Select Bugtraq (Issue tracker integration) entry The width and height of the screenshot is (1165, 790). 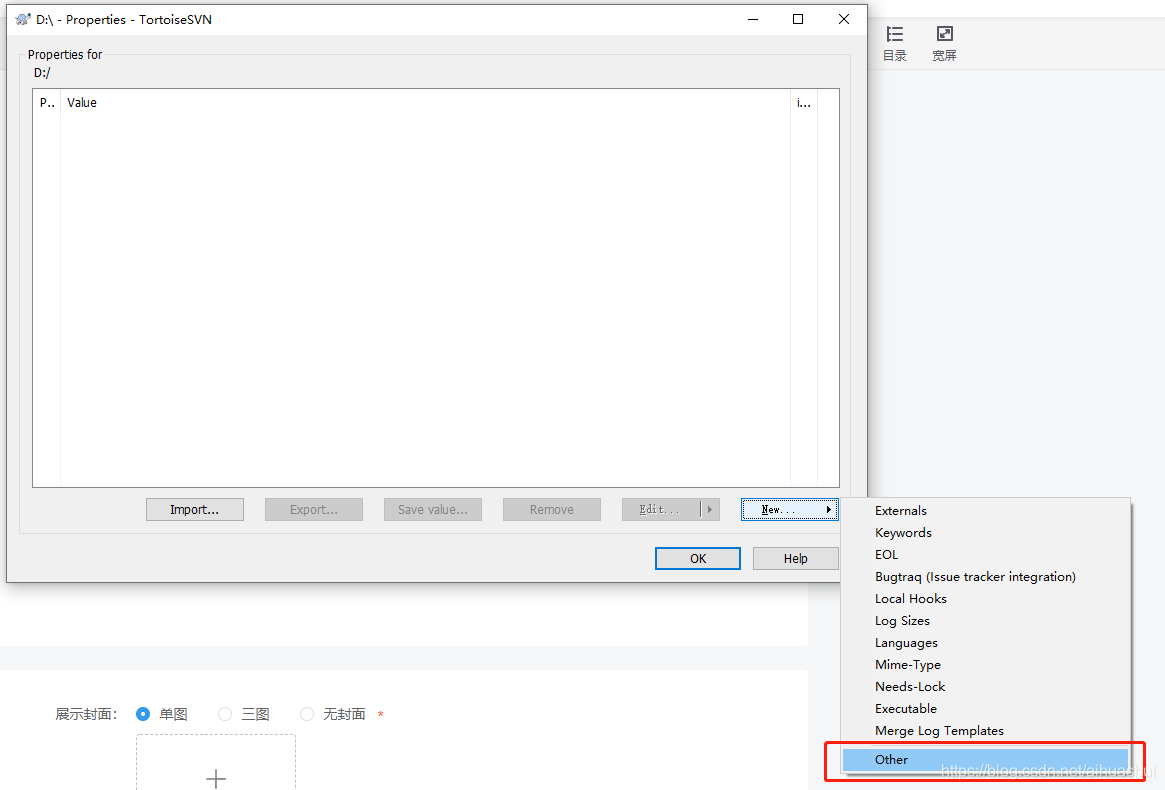pos(986,577)
